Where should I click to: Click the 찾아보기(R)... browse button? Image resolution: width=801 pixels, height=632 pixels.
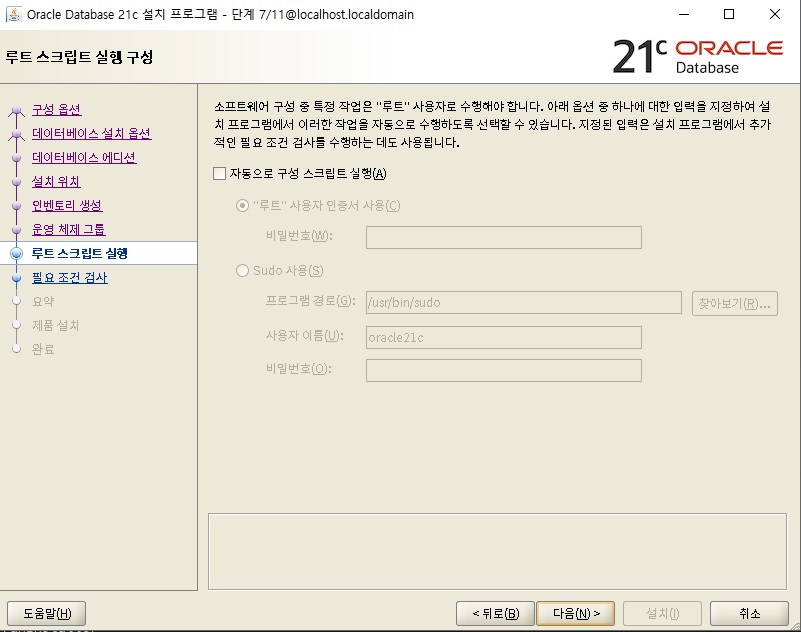point(735,303)
